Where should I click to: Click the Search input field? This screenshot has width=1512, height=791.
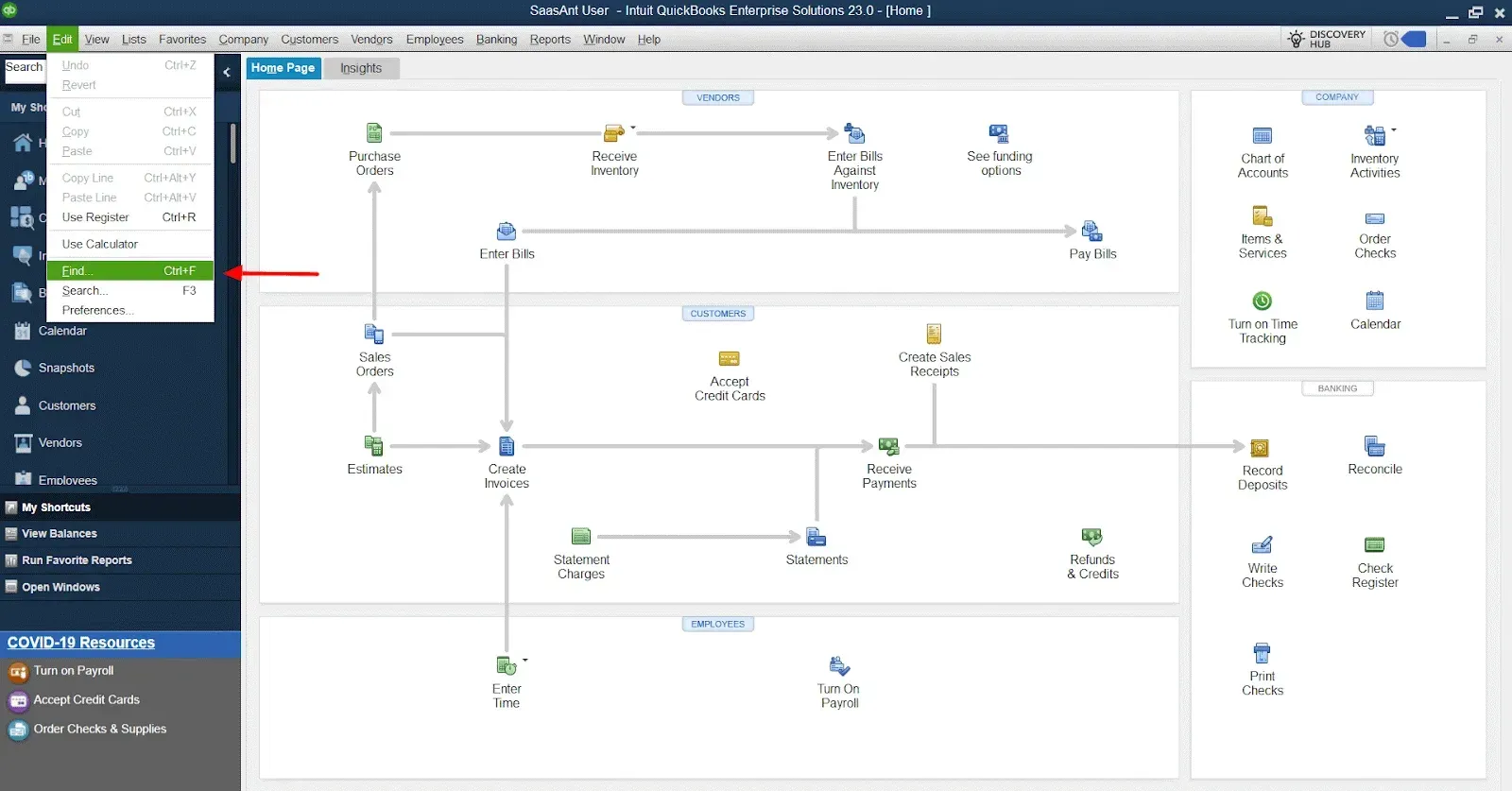(25, 68)
